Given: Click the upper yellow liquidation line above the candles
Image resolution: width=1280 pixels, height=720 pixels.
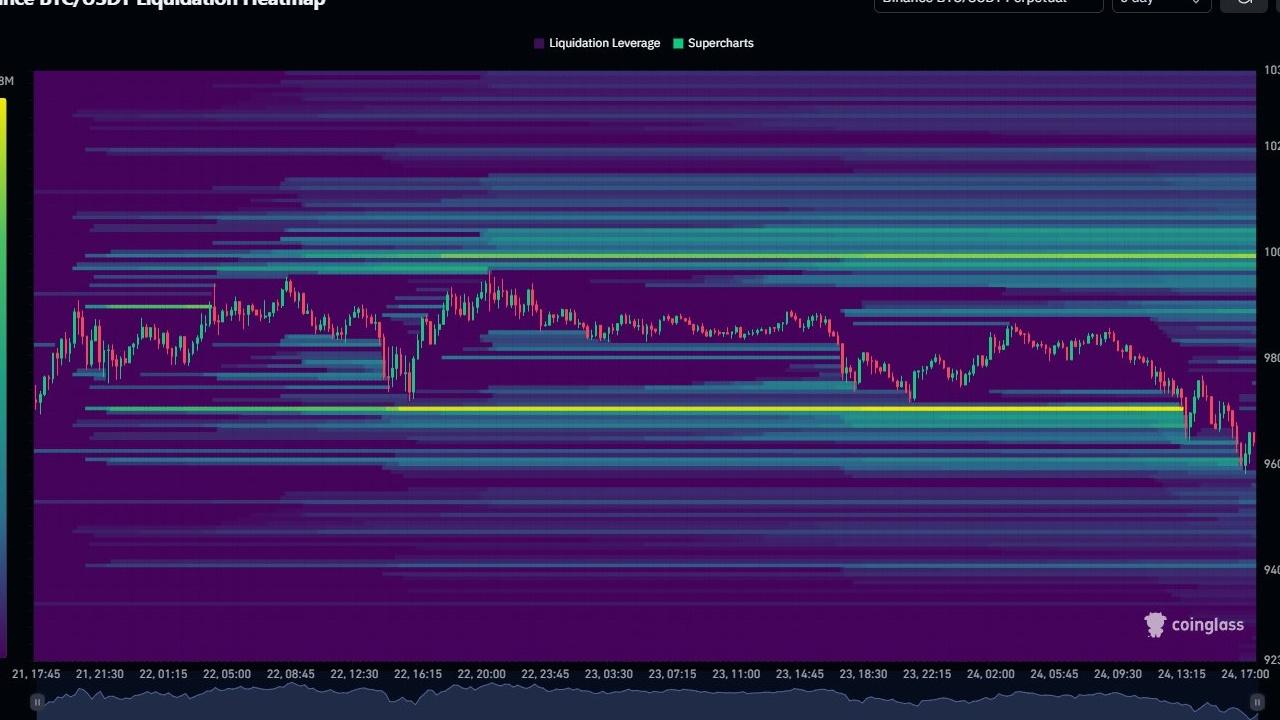Looking at the screenshot, I should click(848, 256).
